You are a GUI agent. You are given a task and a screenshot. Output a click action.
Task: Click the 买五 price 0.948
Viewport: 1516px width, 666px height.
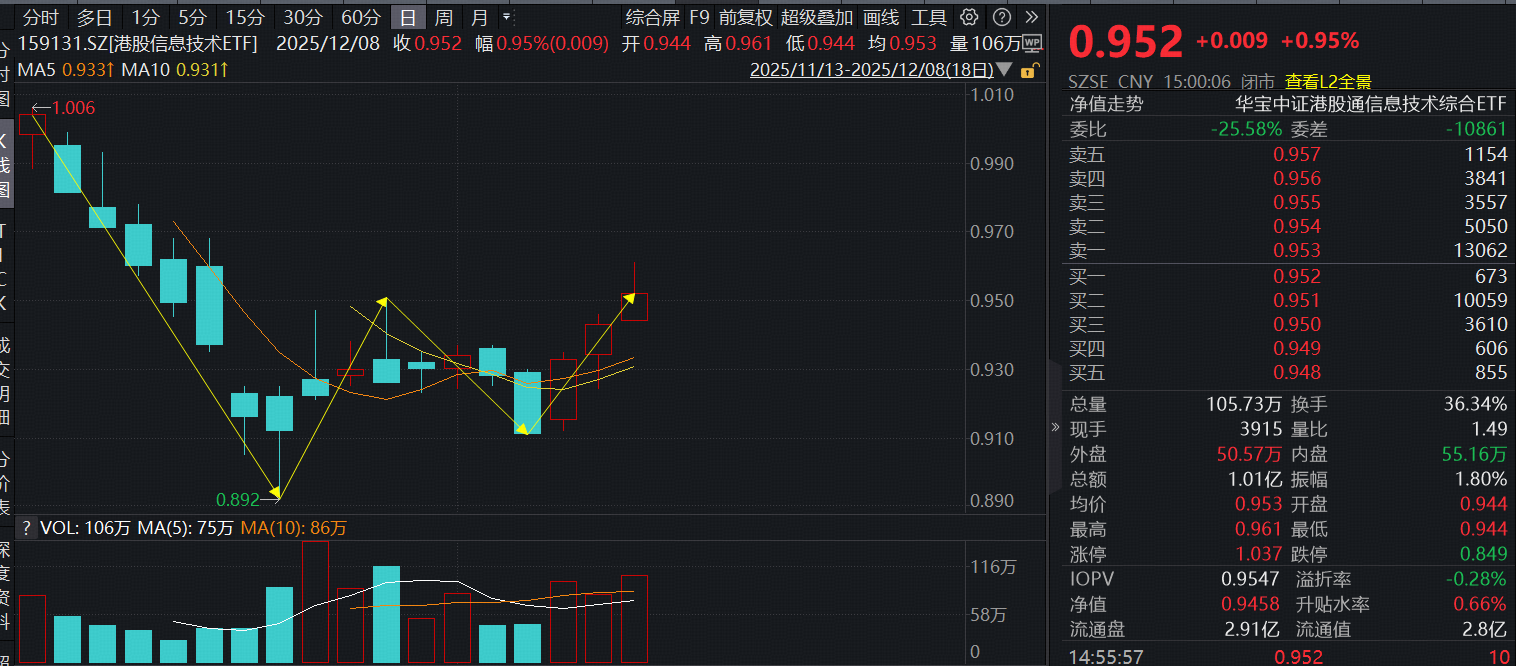[1296, 373]
